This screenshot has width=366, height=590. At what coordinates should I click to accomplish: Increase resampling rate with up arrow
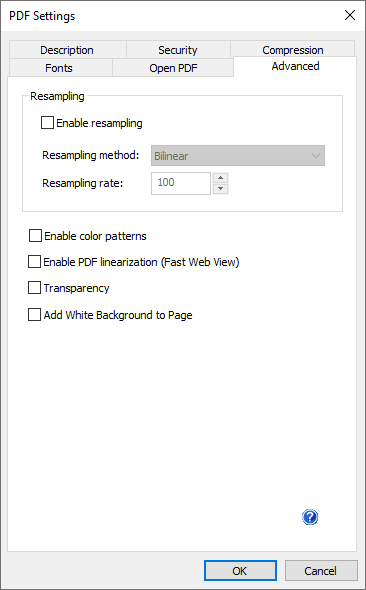coord(220,178)
